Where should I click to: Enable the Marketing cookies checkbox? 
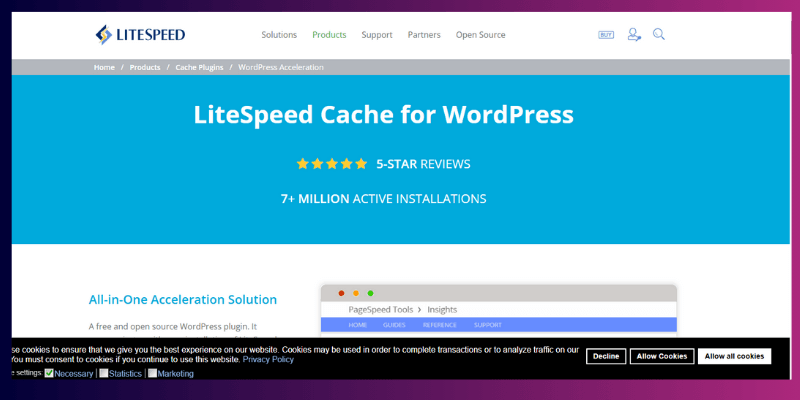click(152, 373)
